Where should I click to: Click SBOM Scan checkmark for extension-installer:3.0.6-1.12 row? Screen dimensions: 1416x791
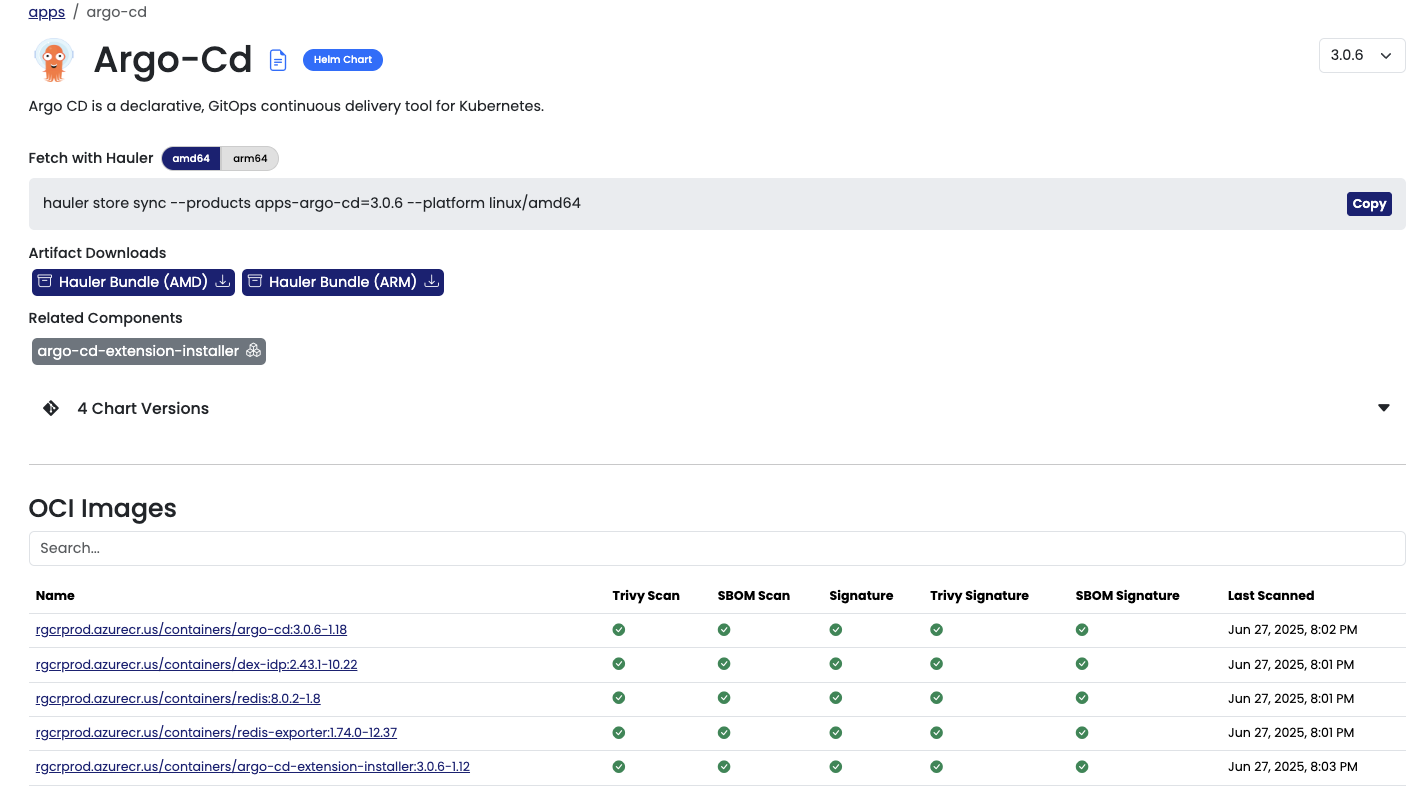[x=724, y=767]
